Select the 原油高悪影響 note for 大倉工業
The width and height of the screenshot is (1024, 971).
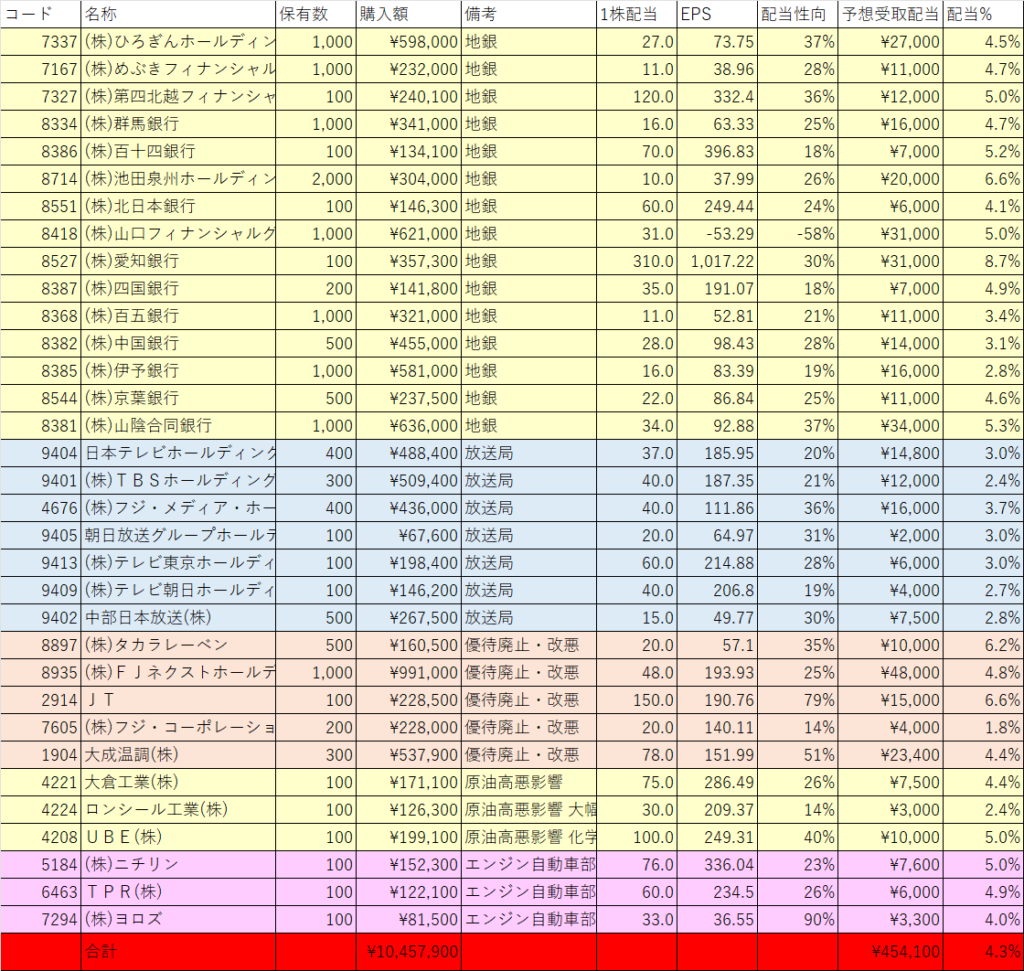[513, 782]
